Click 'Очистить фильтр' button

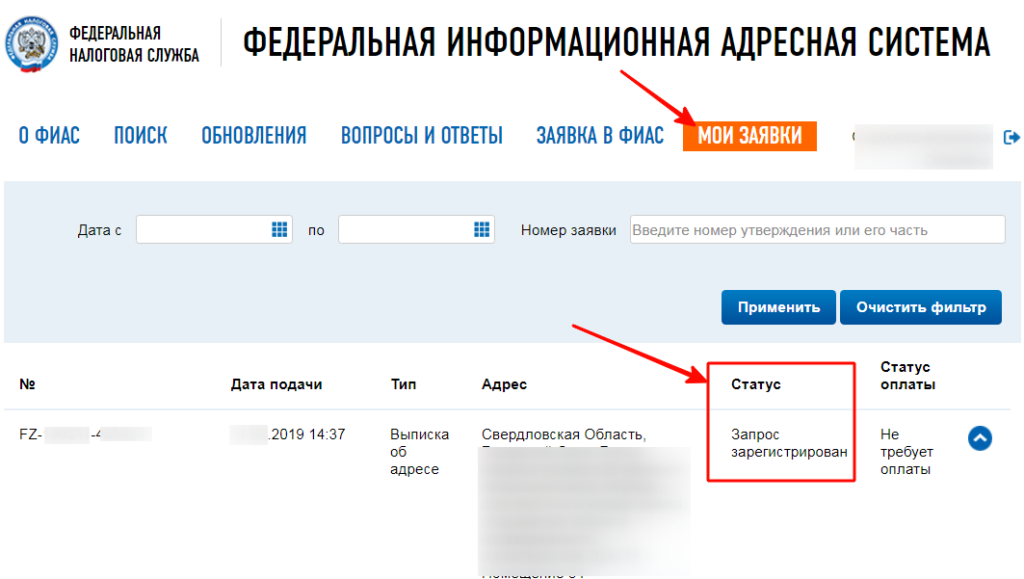[x=921, y=307]
